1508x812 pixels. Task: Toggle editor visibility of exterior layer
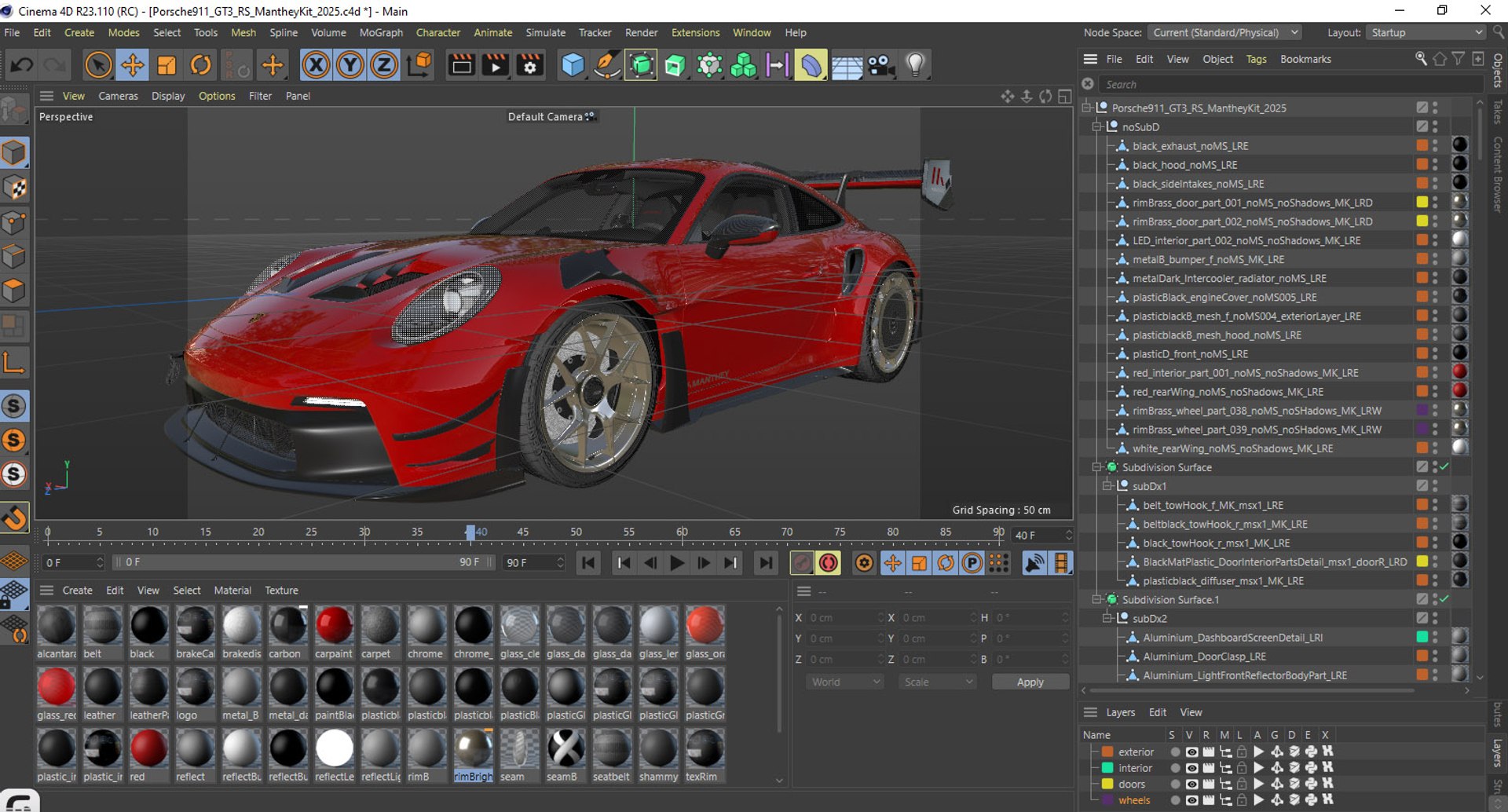tap(1191, 752)
